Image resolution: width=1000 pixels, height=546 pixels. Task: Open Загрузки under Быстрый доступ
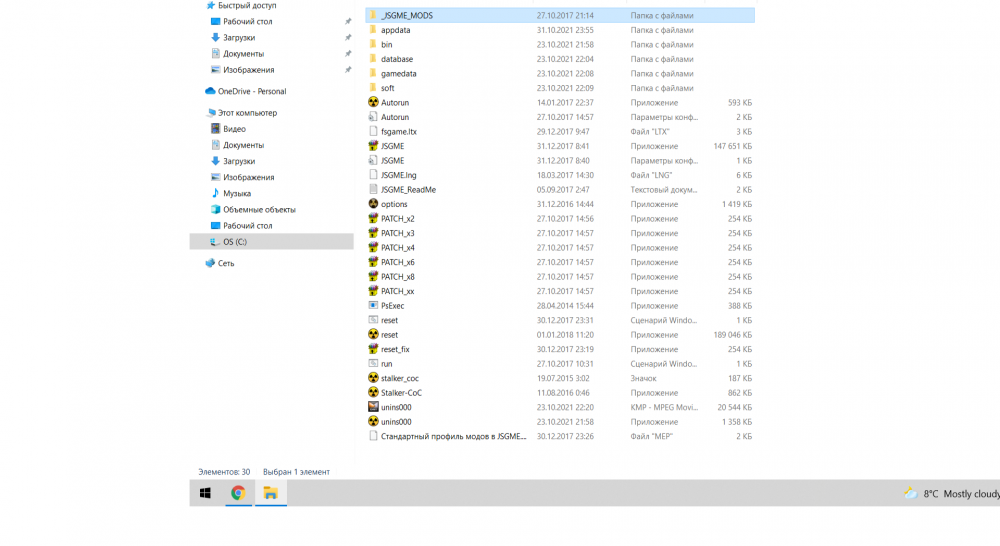[x=239, y=38]
